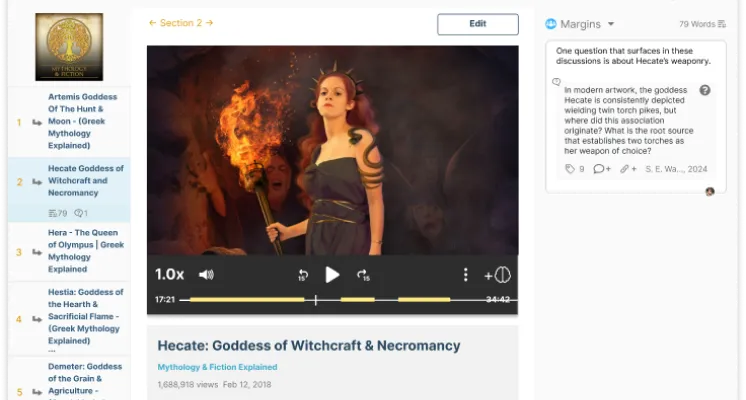Click the Section 2 label

181,23
